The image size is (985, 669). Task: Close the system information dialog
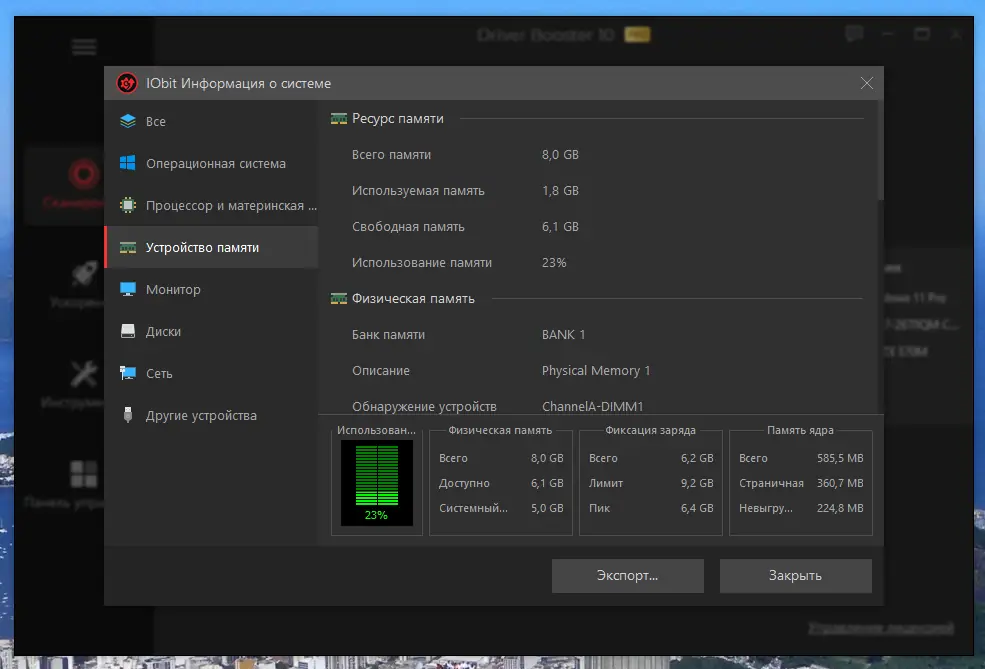pyautogui.click(x=866, y=83)
